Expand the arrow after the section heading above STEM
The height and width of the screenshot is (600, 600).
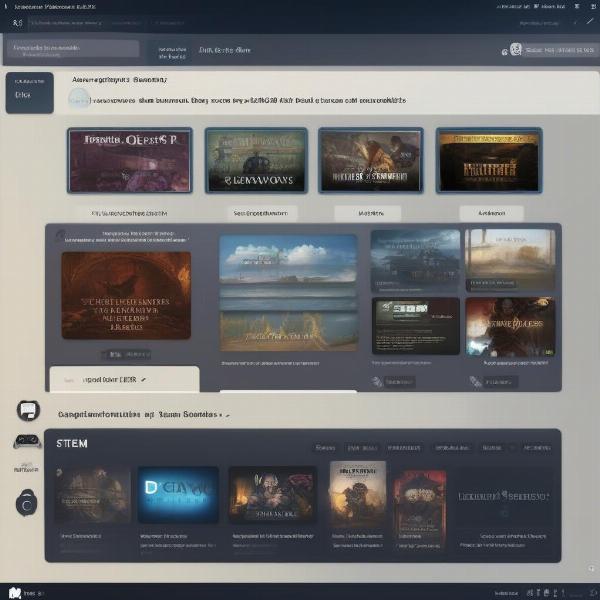pos(227,415)
